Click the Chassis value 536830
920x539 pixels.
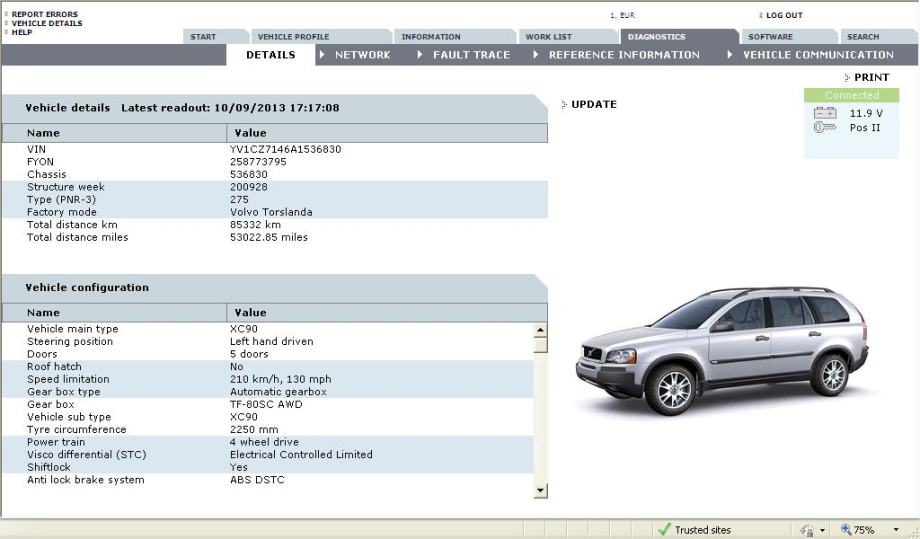pos(249,174)
